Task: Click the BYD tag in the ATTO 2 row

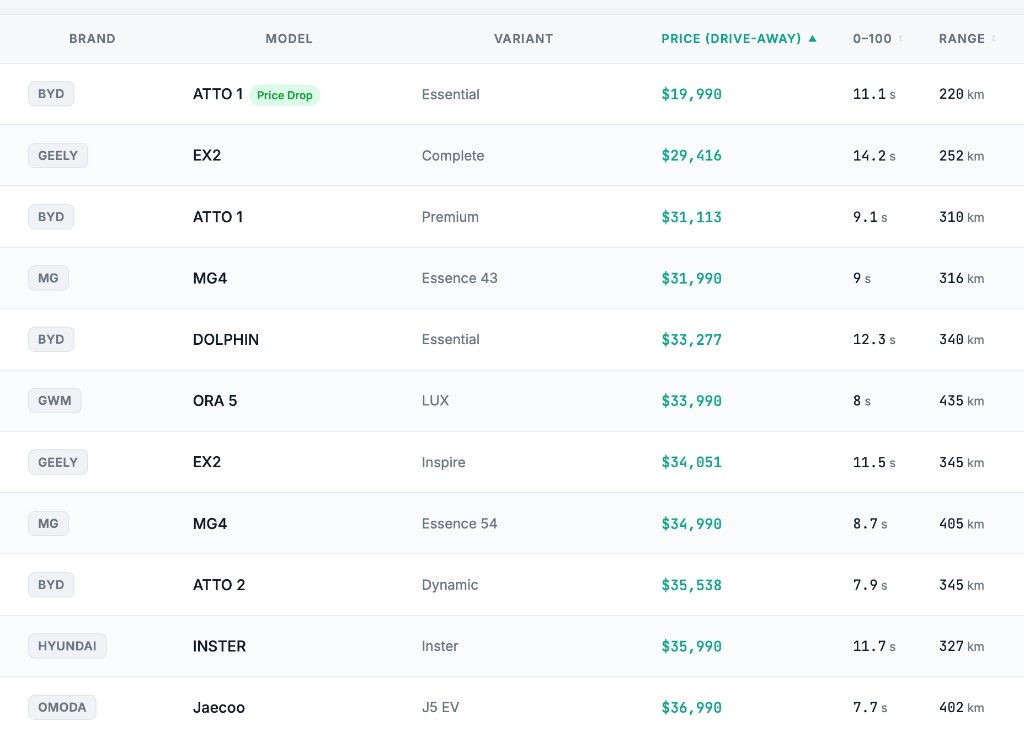Action: (51, 584)
